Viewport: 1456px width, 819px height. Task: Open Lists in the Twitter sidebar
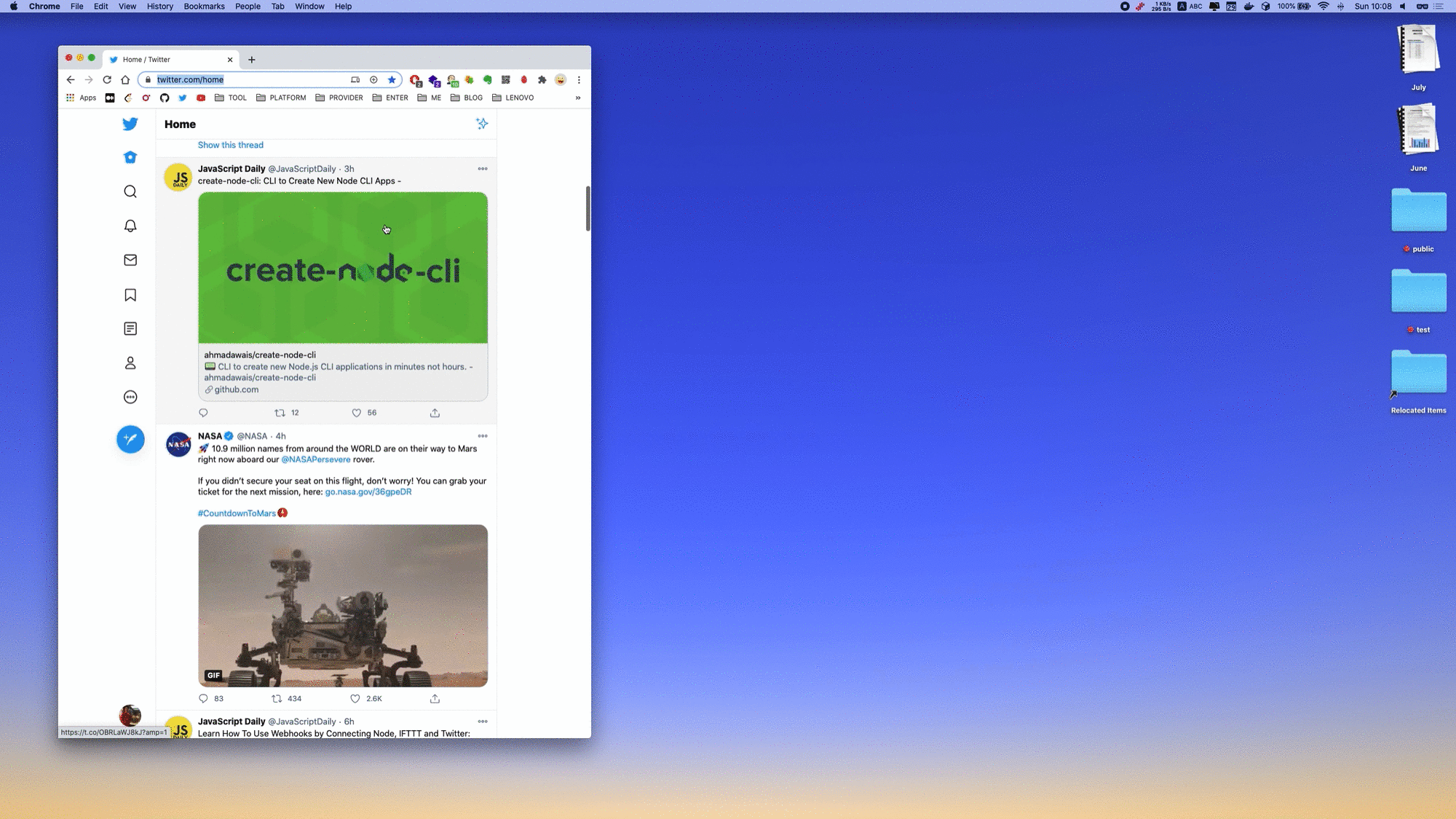(x=130, y=329)
